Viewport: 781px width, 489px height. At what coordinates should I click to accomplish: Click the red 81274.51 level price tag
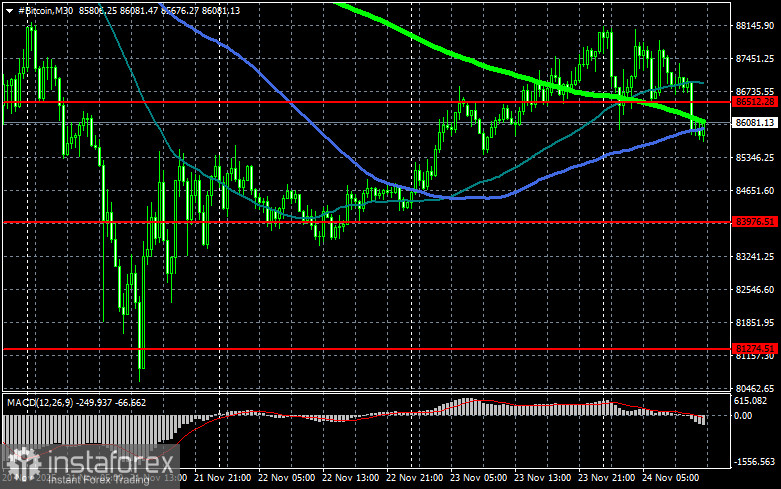755,349
